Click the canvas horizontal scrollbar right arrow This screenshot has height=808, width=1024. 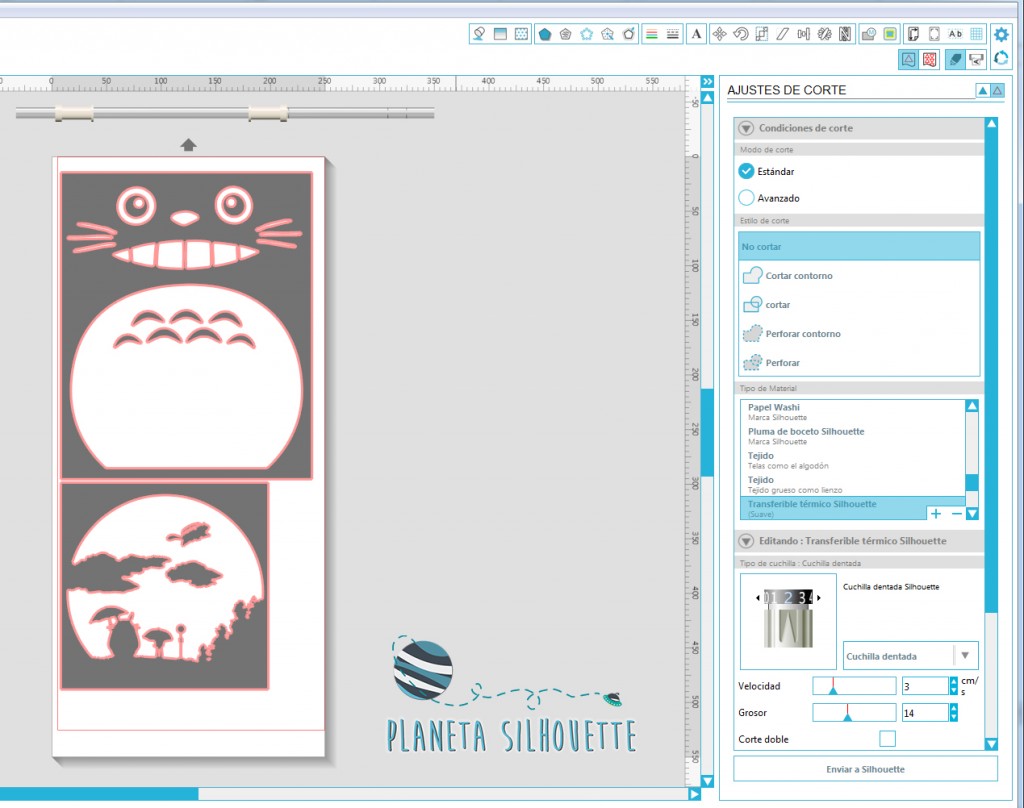pyautogui.click(x=694, y=794)
